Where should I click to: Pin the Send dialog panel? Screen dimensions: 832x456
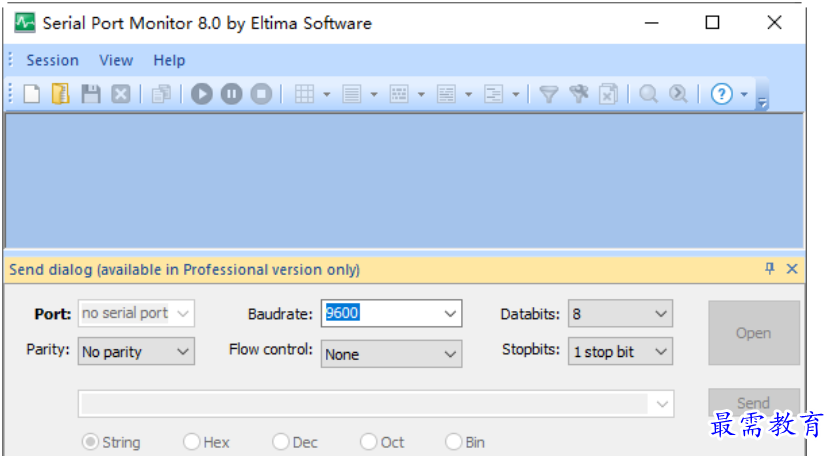(x=769, y=269)
